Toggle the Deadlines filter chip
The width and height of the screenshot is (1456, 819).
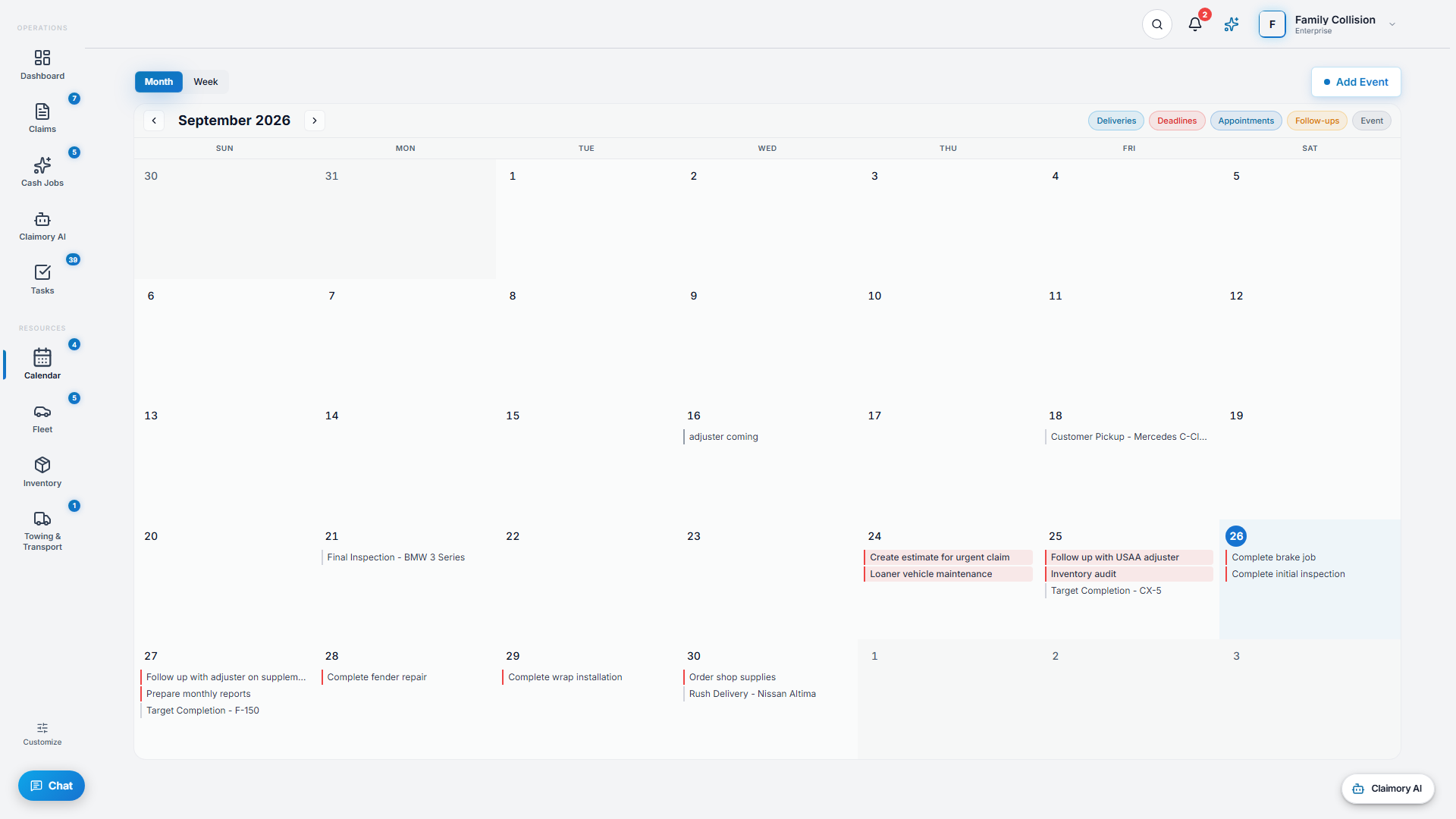click(x=1177, y=121)
